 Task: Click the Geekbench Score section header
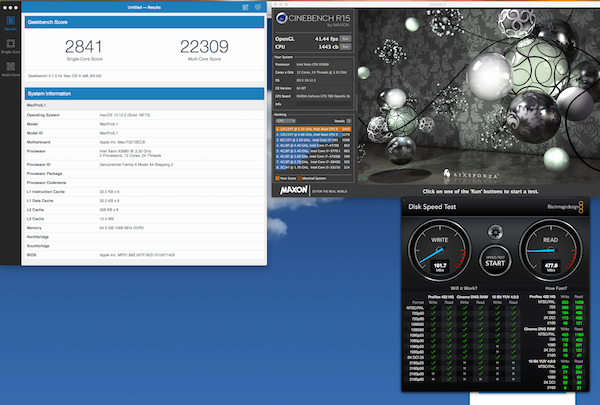click(144, 22)
